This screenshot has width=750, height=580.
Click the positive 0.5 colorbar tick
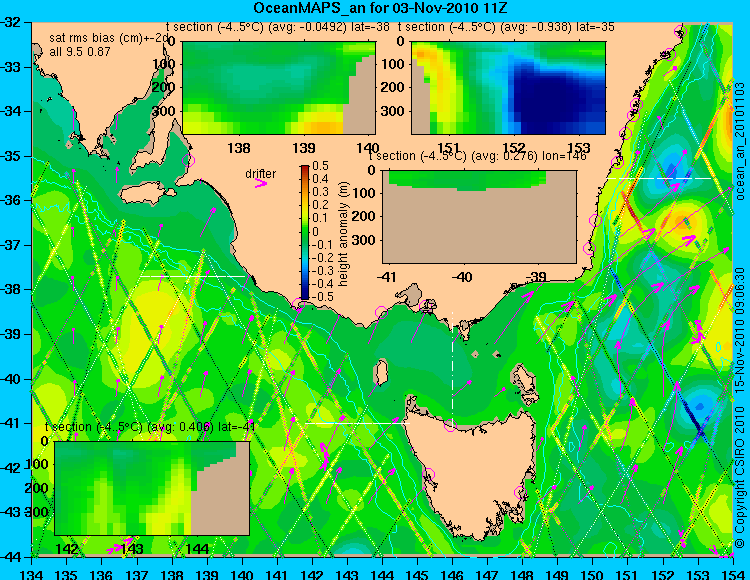coord(320,166)
